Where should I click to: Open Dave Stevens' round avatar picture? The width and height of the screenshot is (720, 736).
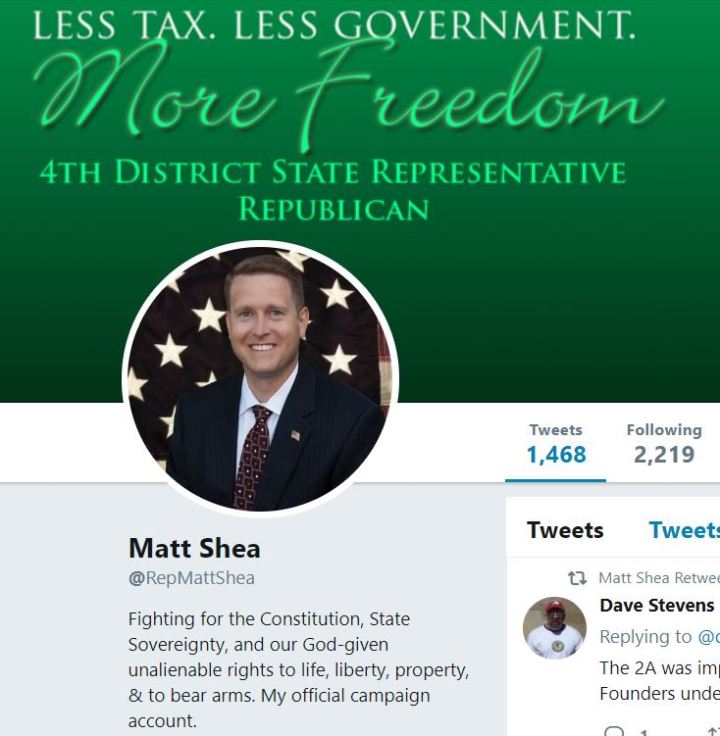coord(555,629)
